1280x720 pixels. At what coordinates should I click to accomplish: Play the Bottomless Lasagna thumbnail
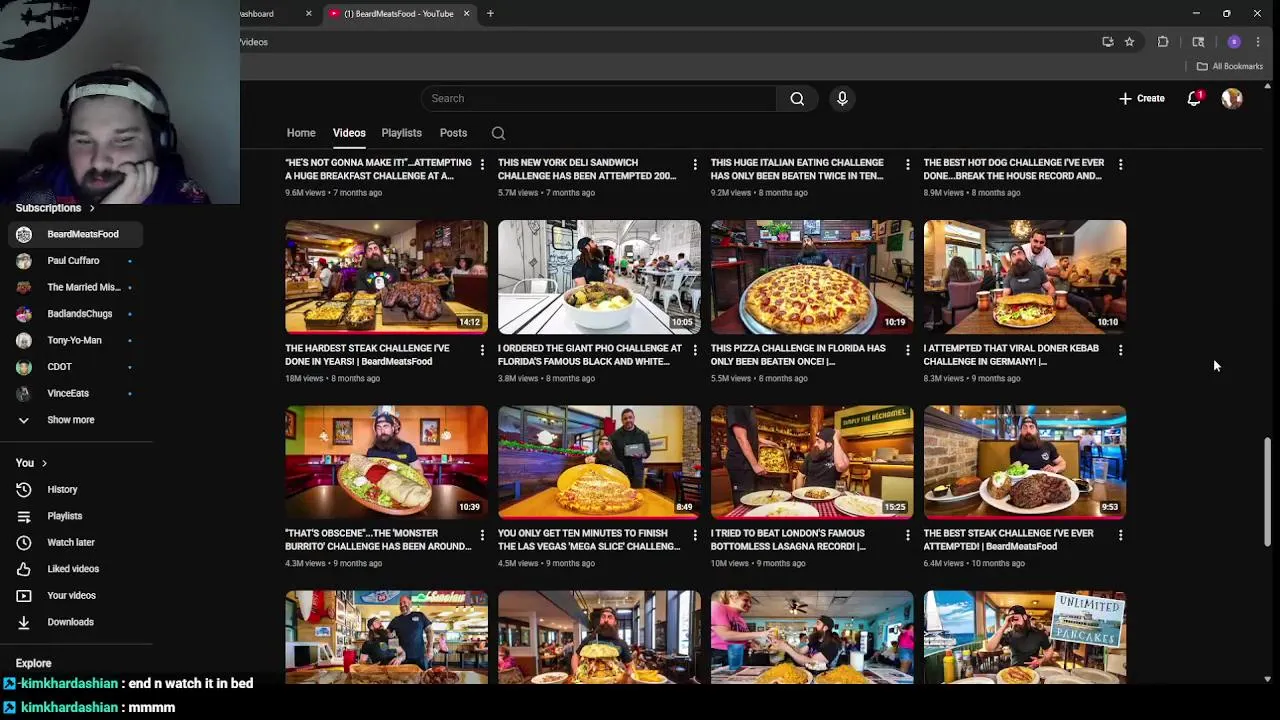[812, 462]
